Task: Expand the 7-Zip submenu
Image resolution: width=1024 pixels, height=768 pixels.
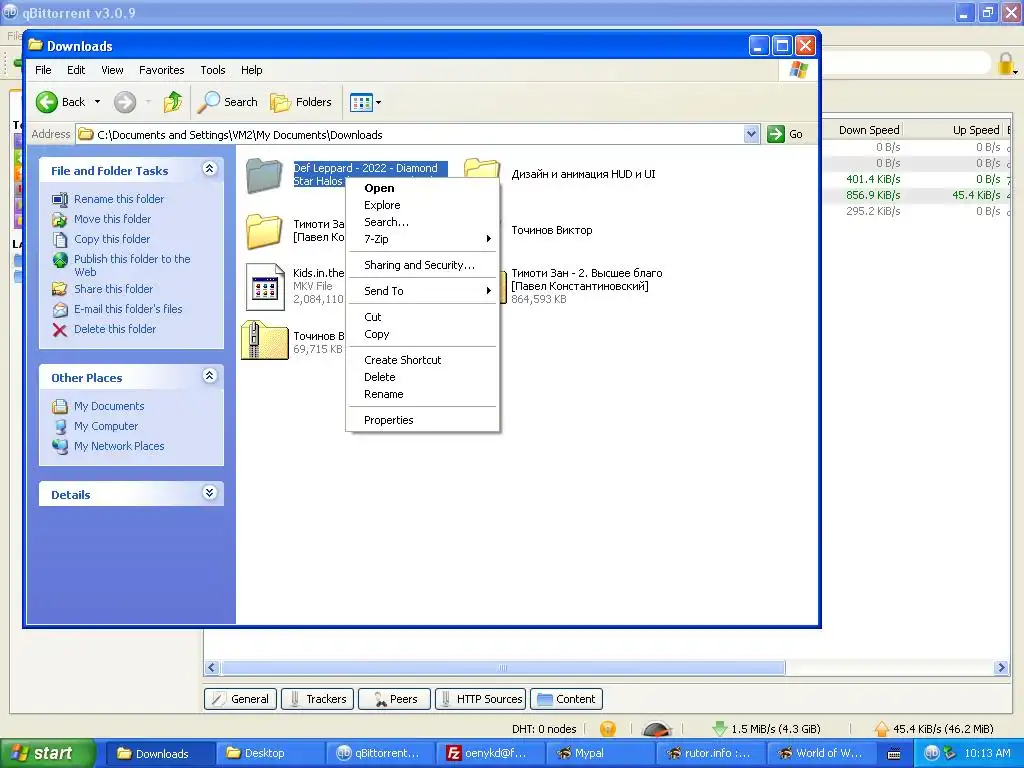Action: [x=423, y=239]
